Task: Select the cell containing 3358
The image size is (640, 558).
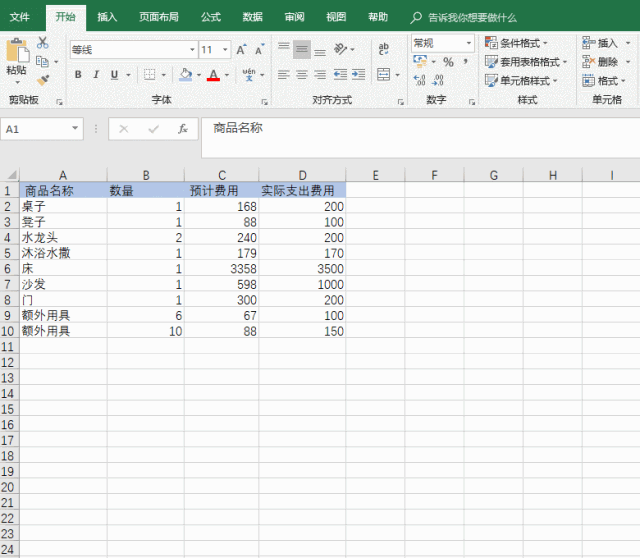Action: pyautogui.click(x=221, y=269)
